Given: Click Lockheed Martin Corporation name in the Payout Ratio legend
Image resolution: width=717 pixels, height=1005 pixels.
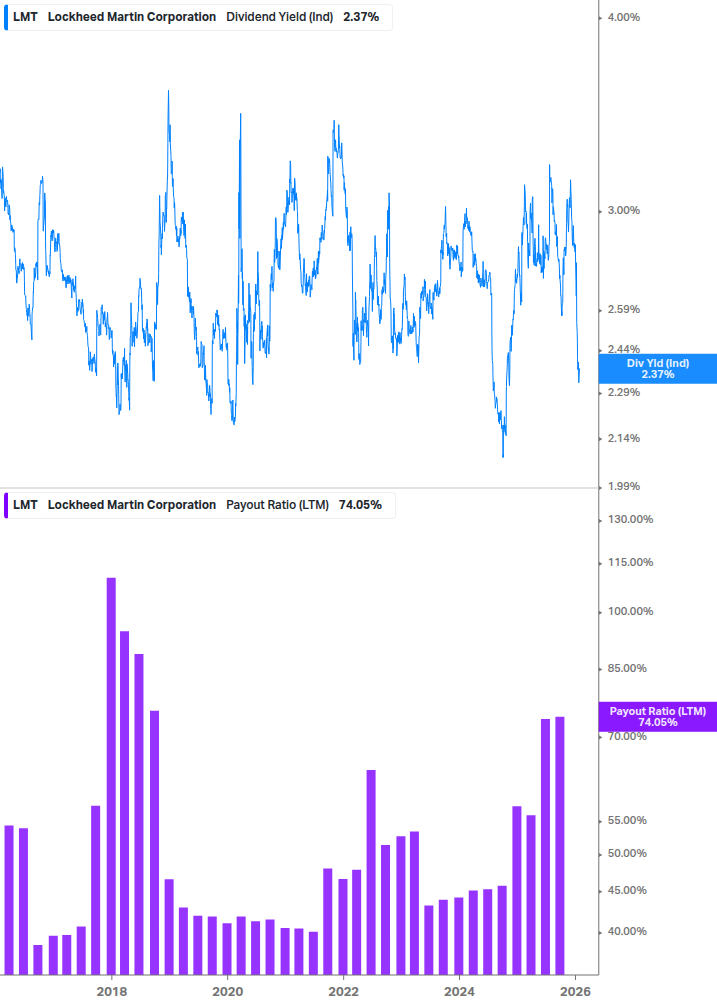Looking at the screenshot, I should pos(131,505).
